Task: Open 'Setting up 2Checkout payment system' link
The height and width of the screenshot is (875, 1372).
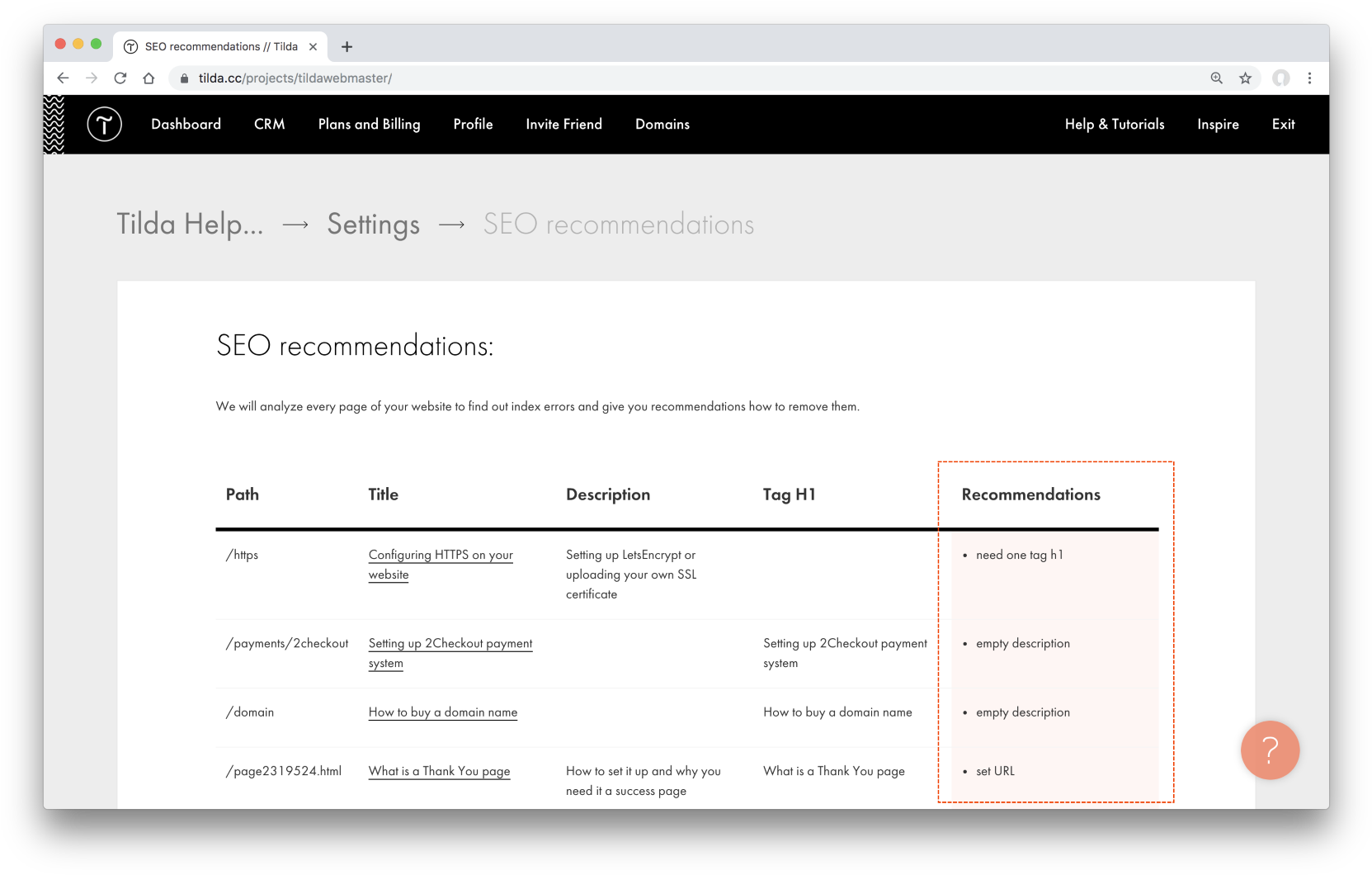Action: pos(450,653)
